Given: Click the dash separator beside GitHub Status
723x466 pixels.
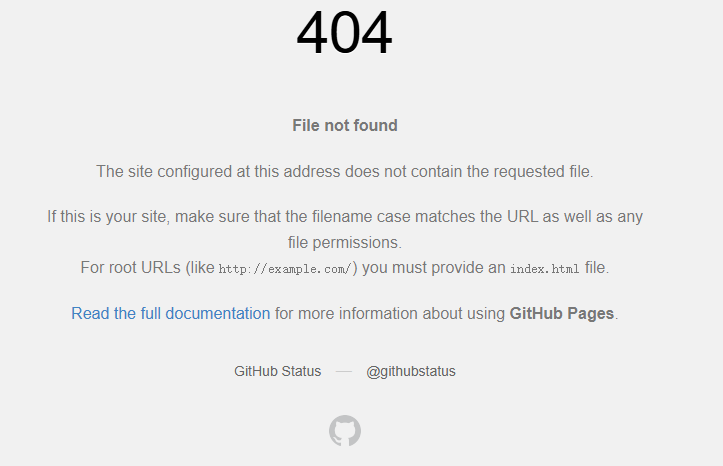Looking at the screenshot, I should point(344,371).
